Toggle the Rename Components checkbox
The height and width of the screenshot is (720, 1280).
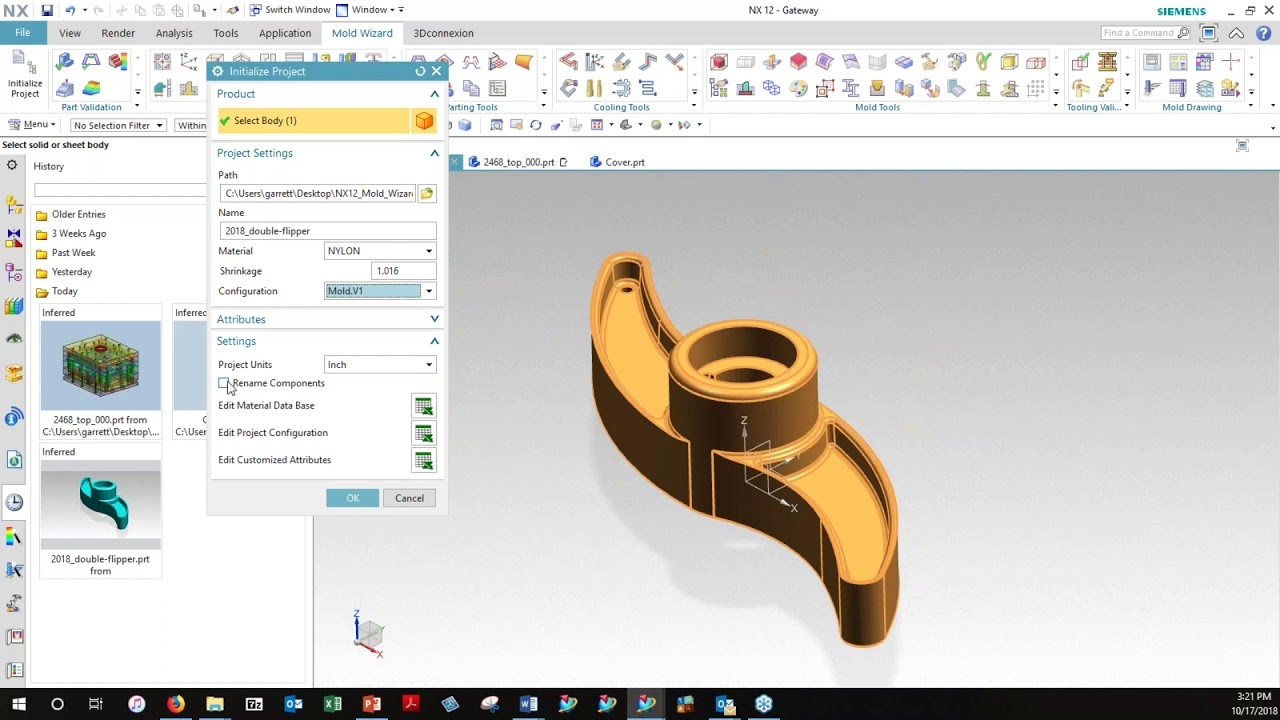[224, 383]
